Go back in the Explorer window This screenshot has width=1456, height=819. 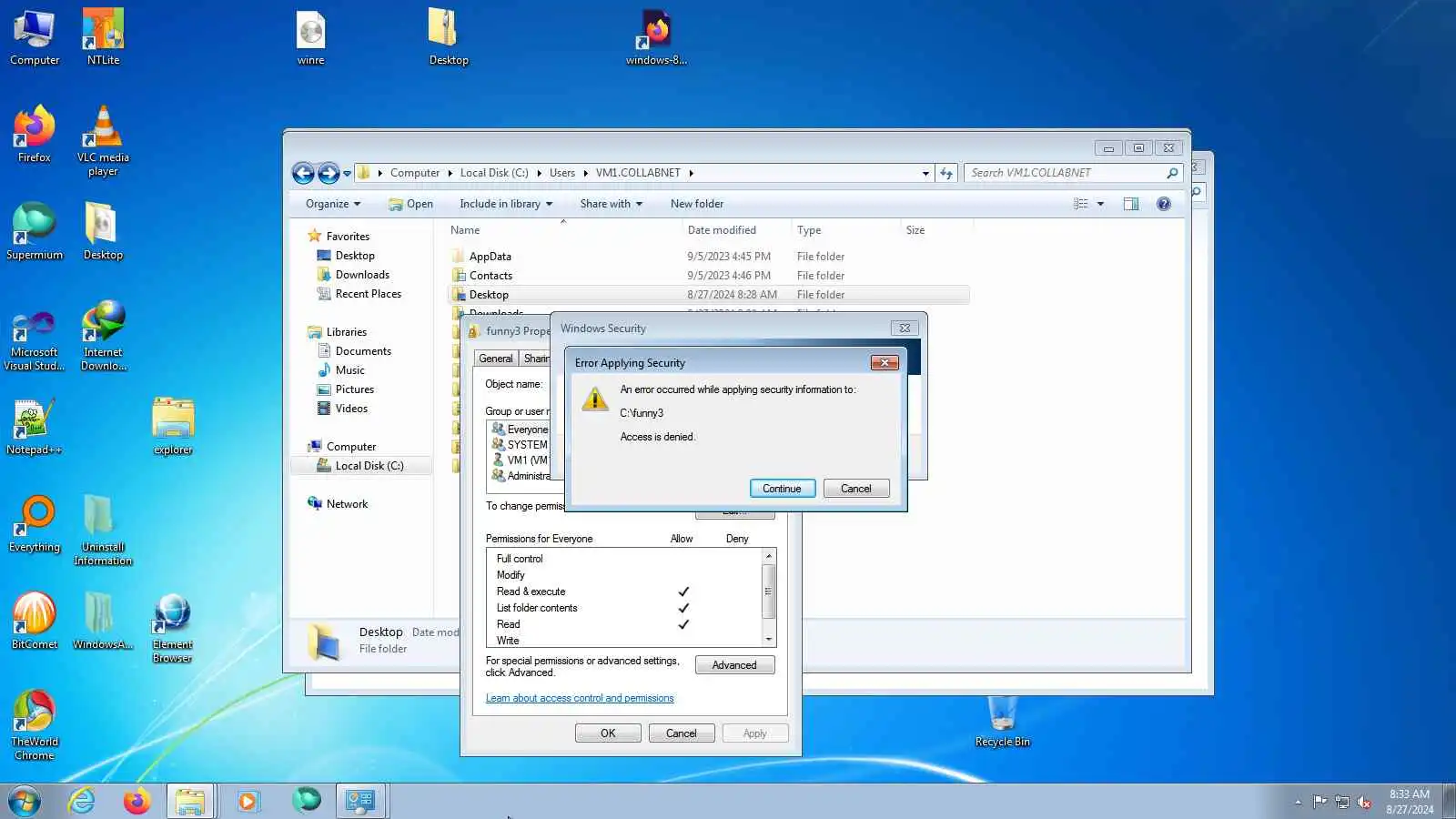(x=303, y=173)
